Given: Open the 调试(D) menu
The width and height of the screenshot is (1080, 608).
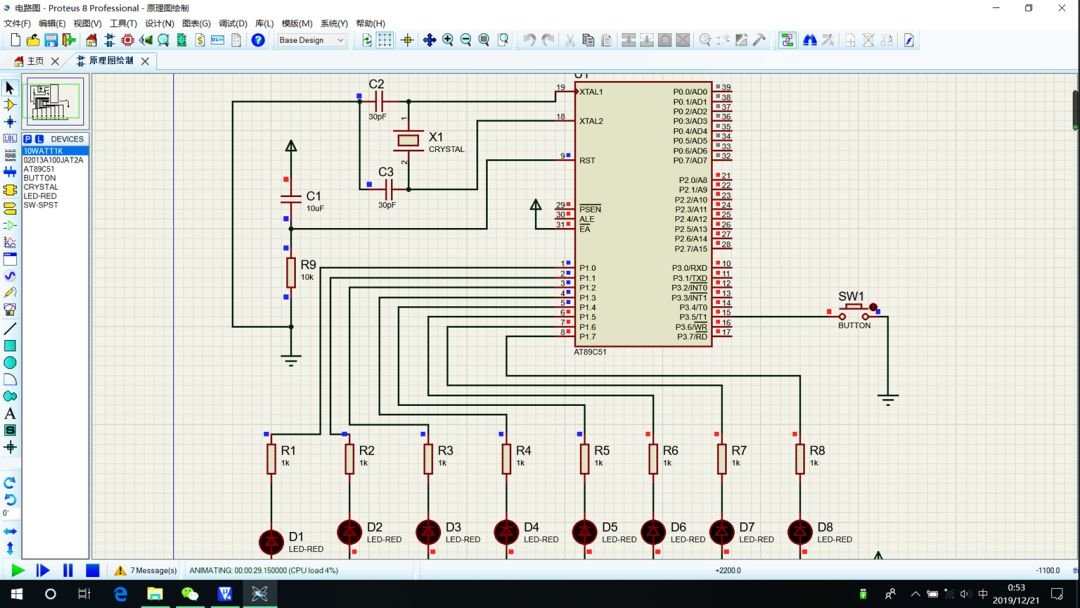Looking at the screenshot, I should tap(233, 23).
